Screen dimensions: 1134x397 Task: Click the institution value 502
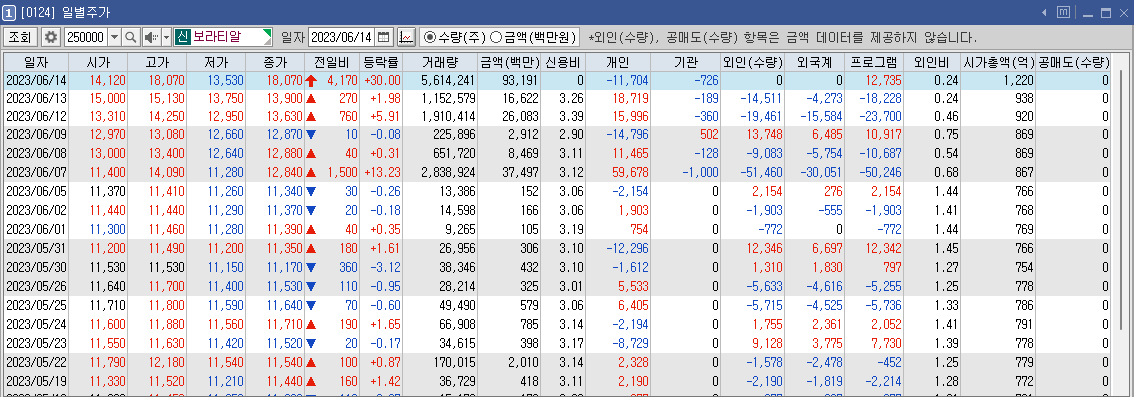(x=708, y=134)
